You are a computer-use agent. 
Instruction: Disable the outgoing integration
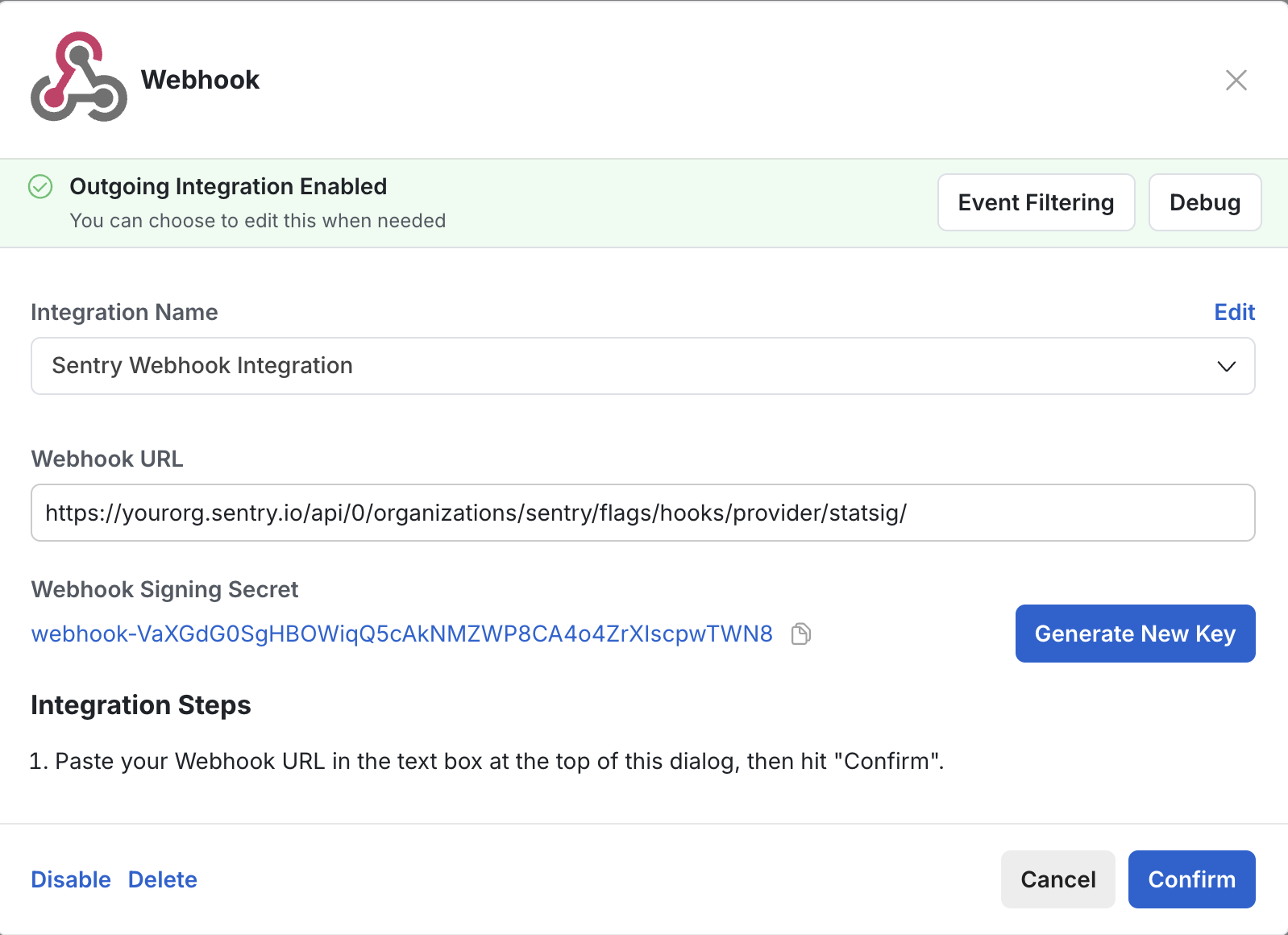click(x=71, y=879)
